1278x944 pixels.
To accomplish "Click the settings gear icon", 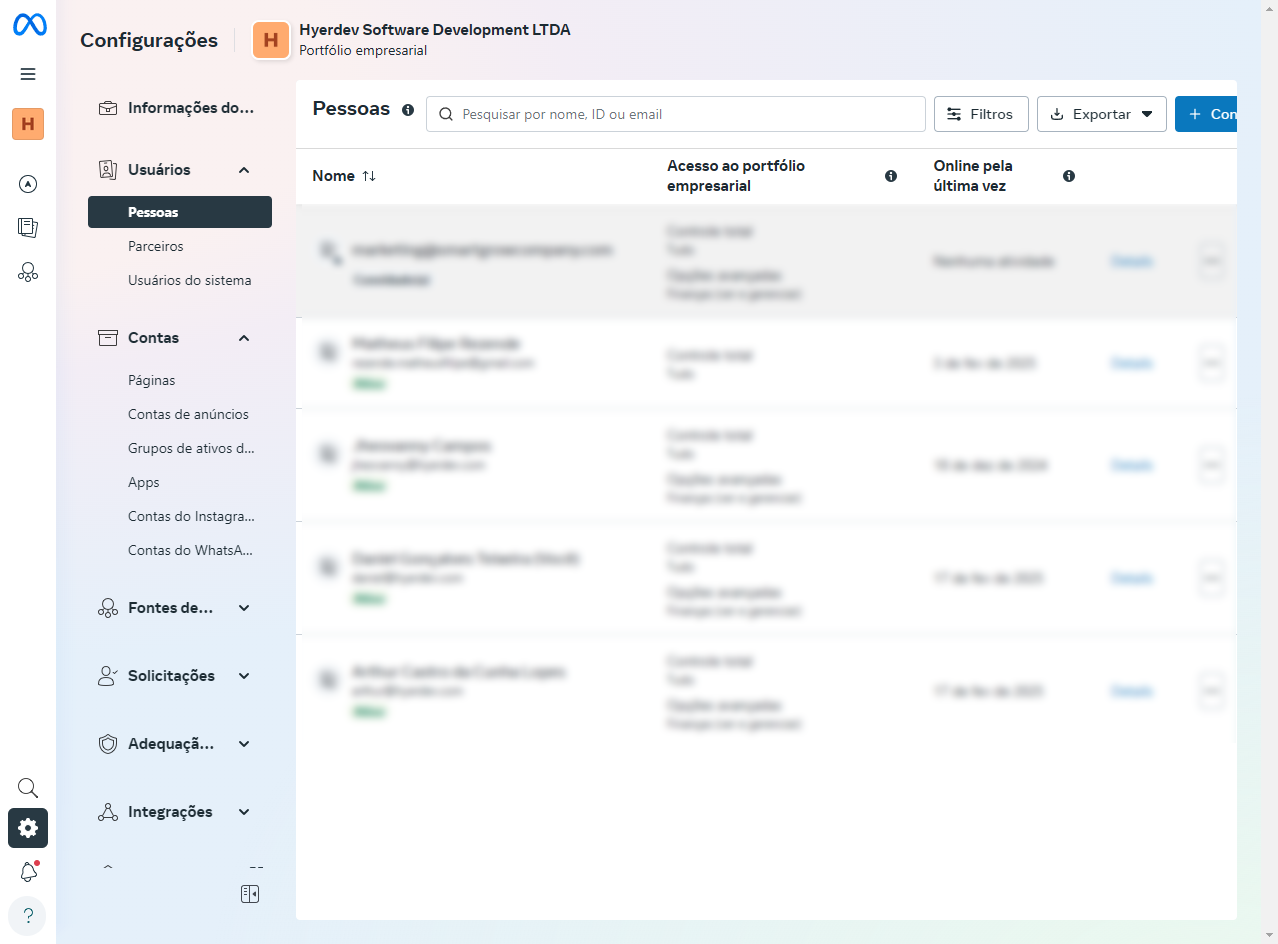I will point(28,828).
